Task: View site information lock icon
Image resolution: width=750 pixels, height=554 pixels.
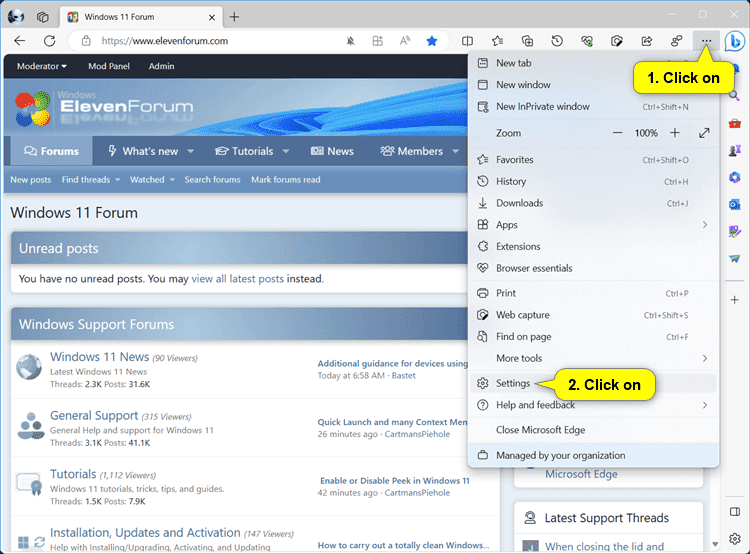Action: (x=86, y=41)
